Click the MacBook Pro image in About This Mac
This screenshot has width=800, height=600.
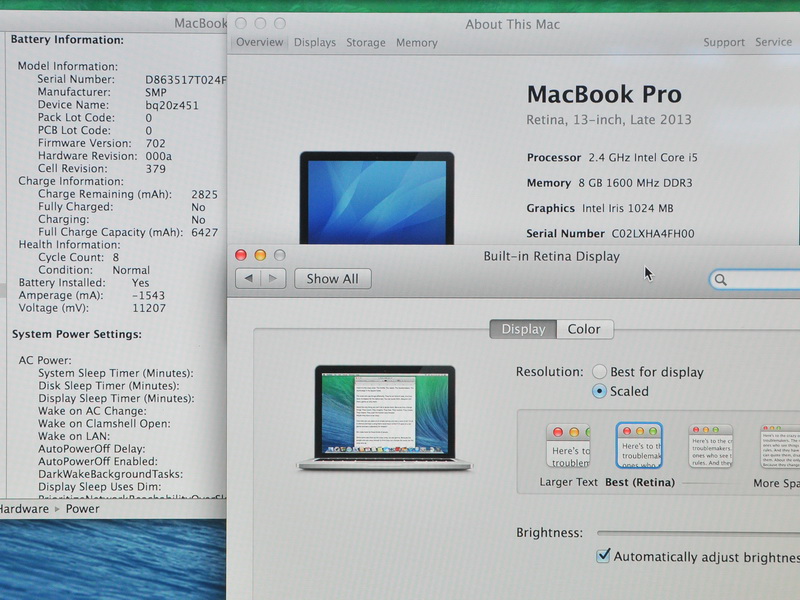point(377,198)
